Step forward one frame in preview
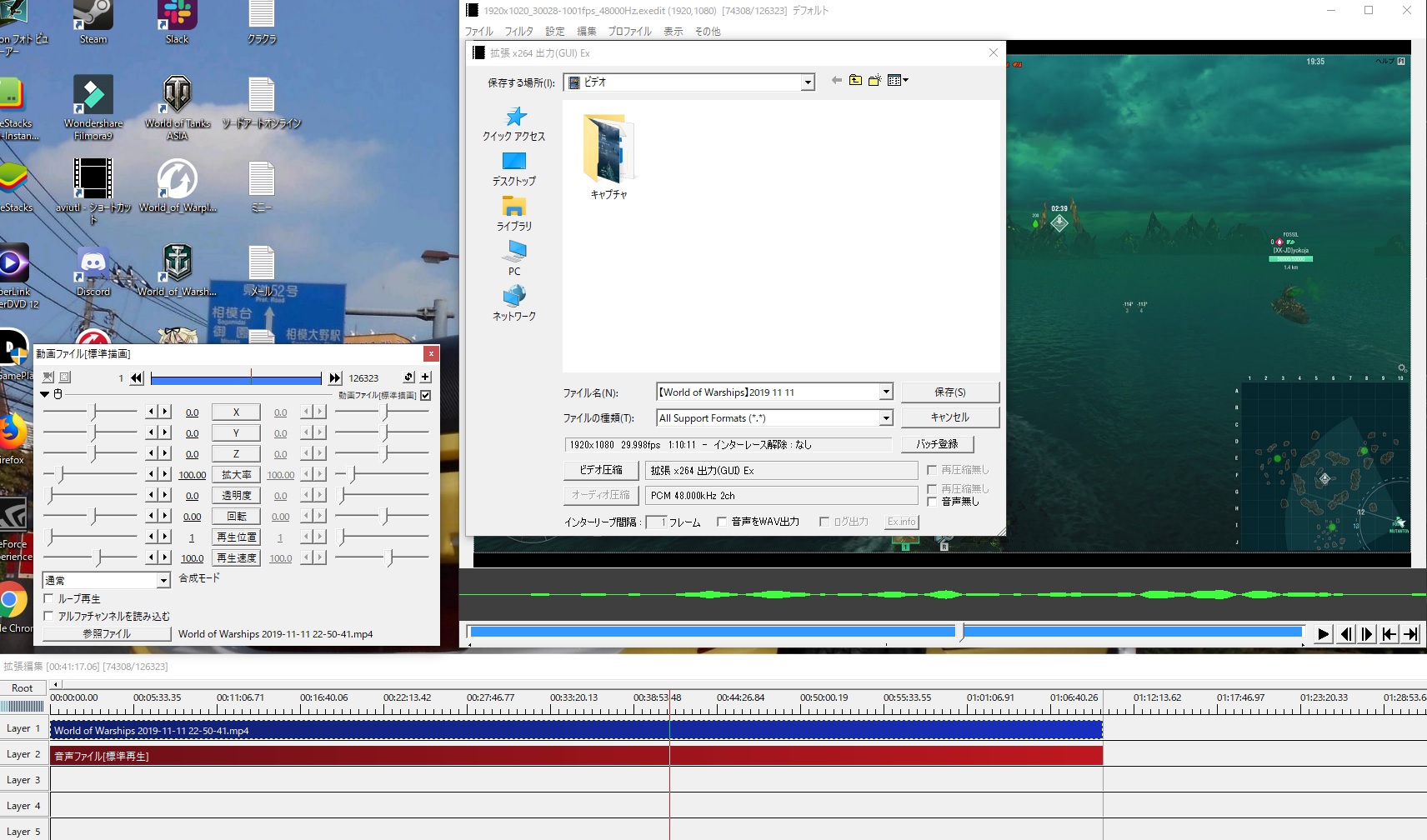1427x840 pixels. pos(1367,634)
